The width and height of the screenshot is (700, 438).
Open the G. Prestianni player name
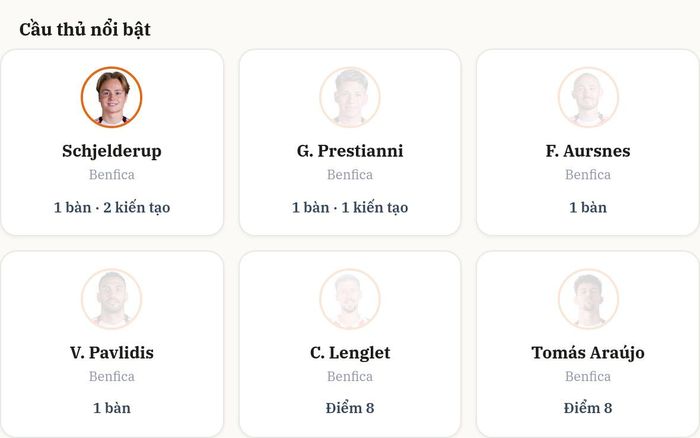[350, 151]
